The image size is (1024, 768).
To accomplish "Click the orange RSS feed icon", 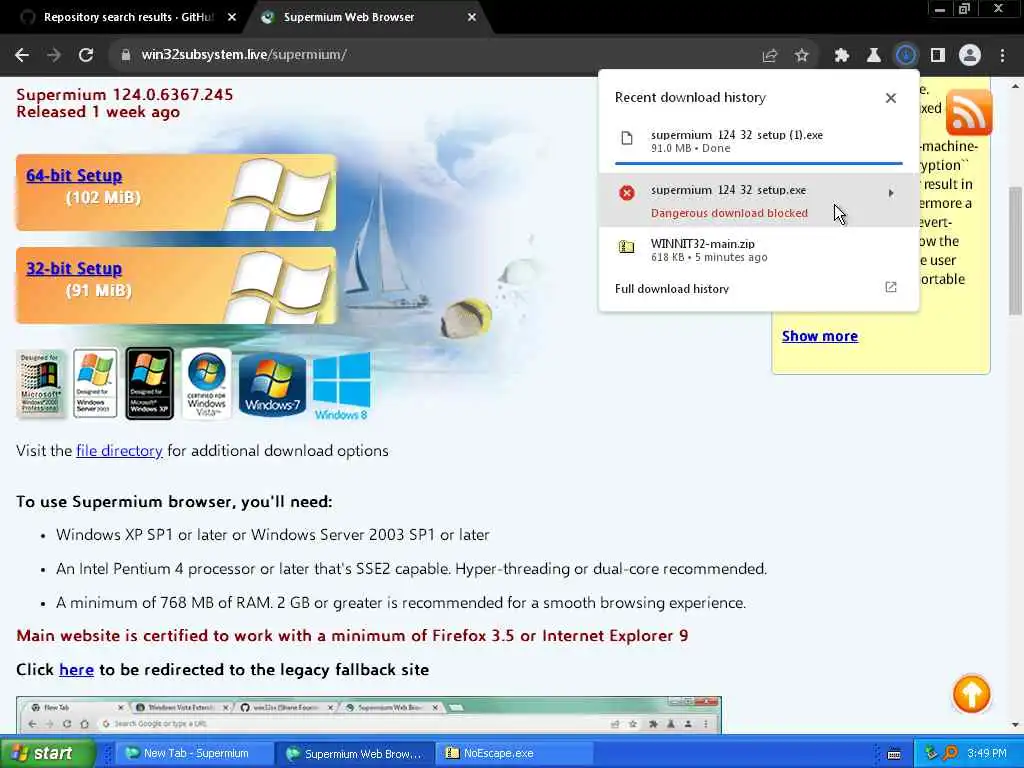I will click(x=968, y=112).
